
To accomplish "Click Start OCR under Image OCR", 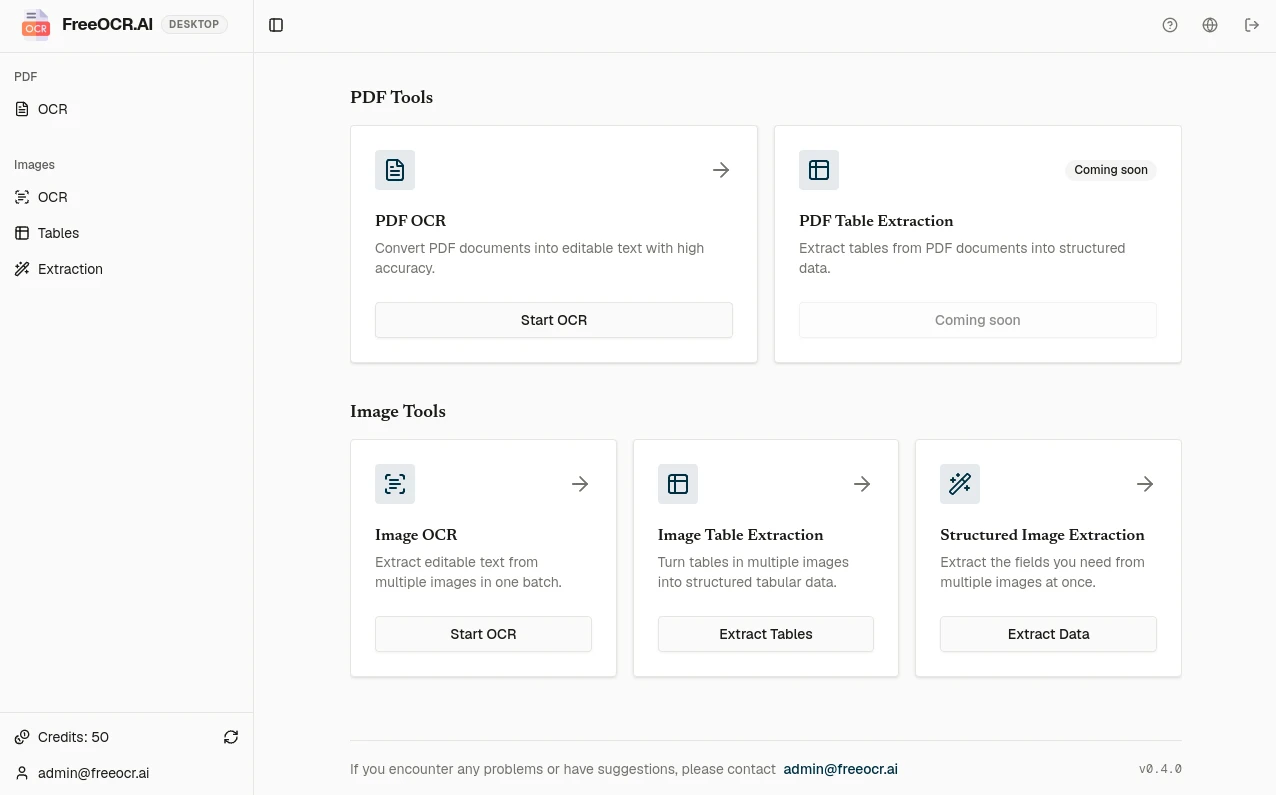I will [483, 634].
